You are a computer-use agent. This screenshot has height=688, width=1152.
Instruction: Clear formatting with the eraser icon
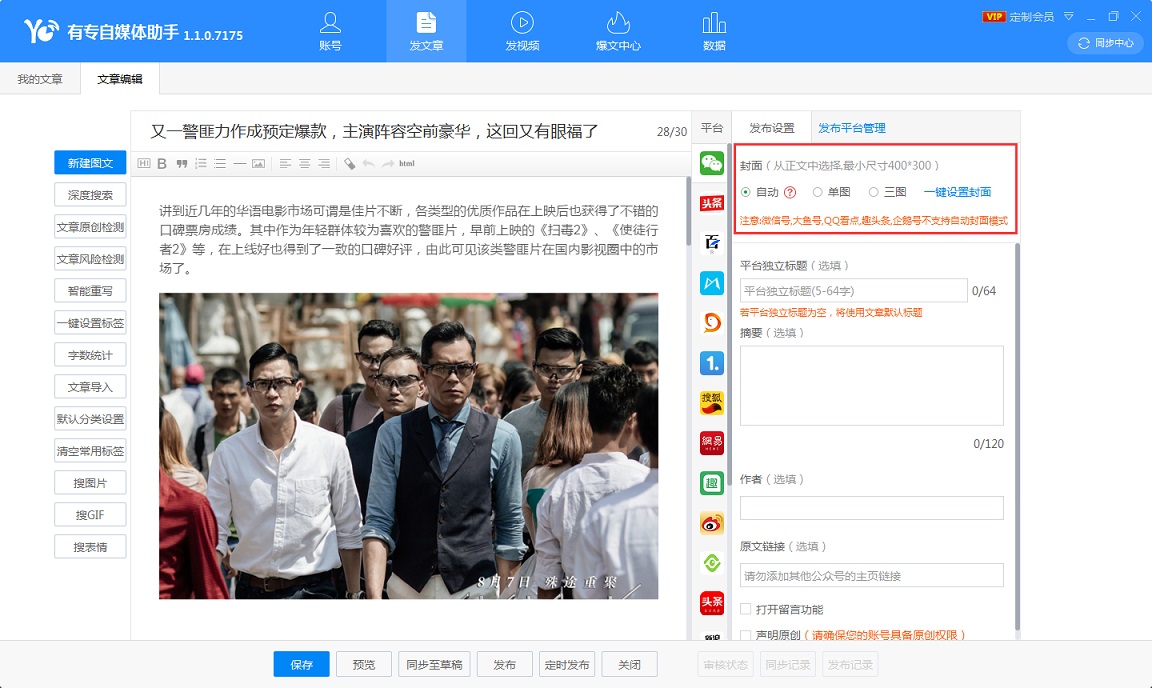pos(350,163)
